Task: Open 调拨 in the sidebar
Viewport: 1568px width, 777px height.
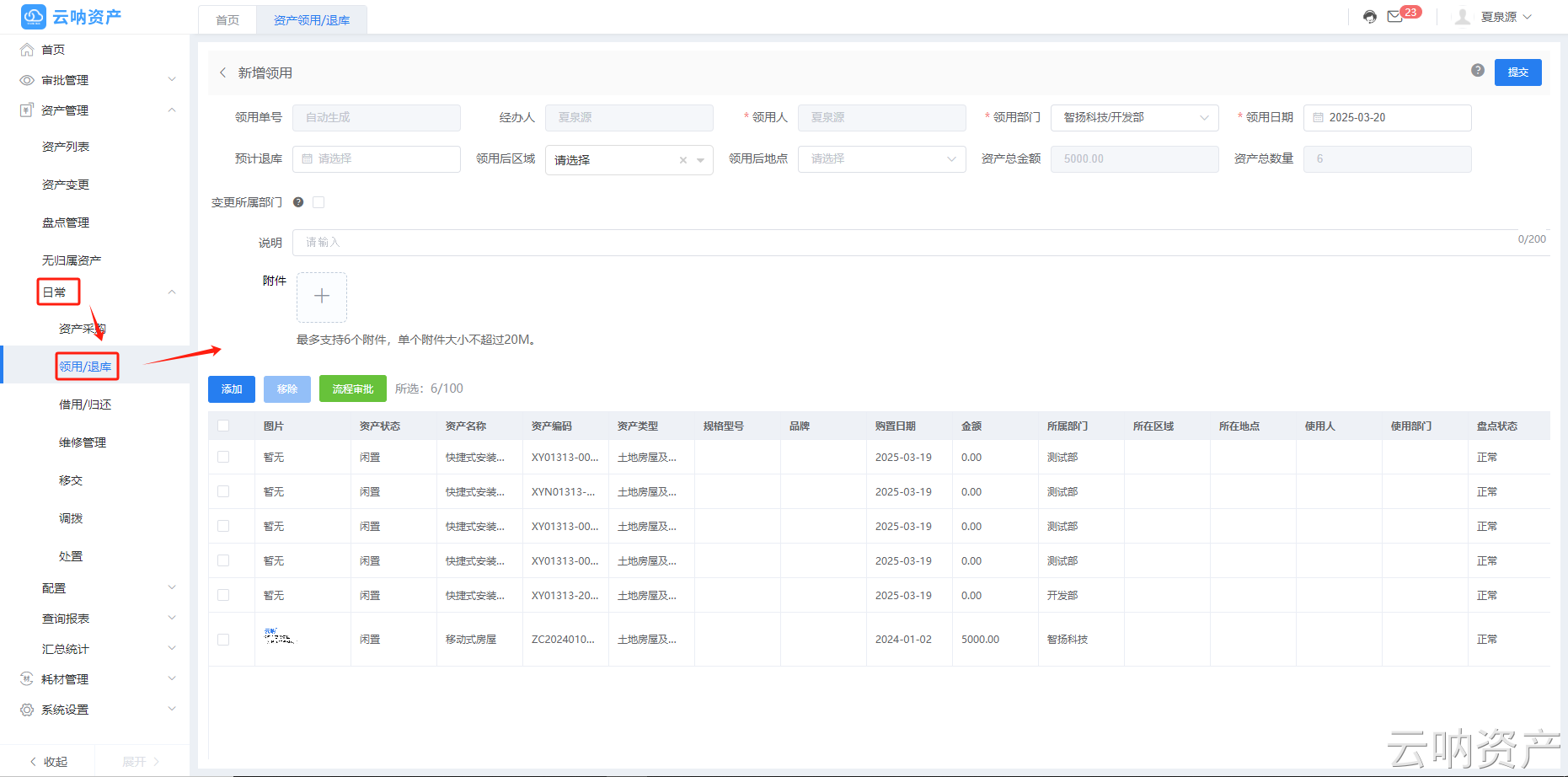Action: [71, 518]
